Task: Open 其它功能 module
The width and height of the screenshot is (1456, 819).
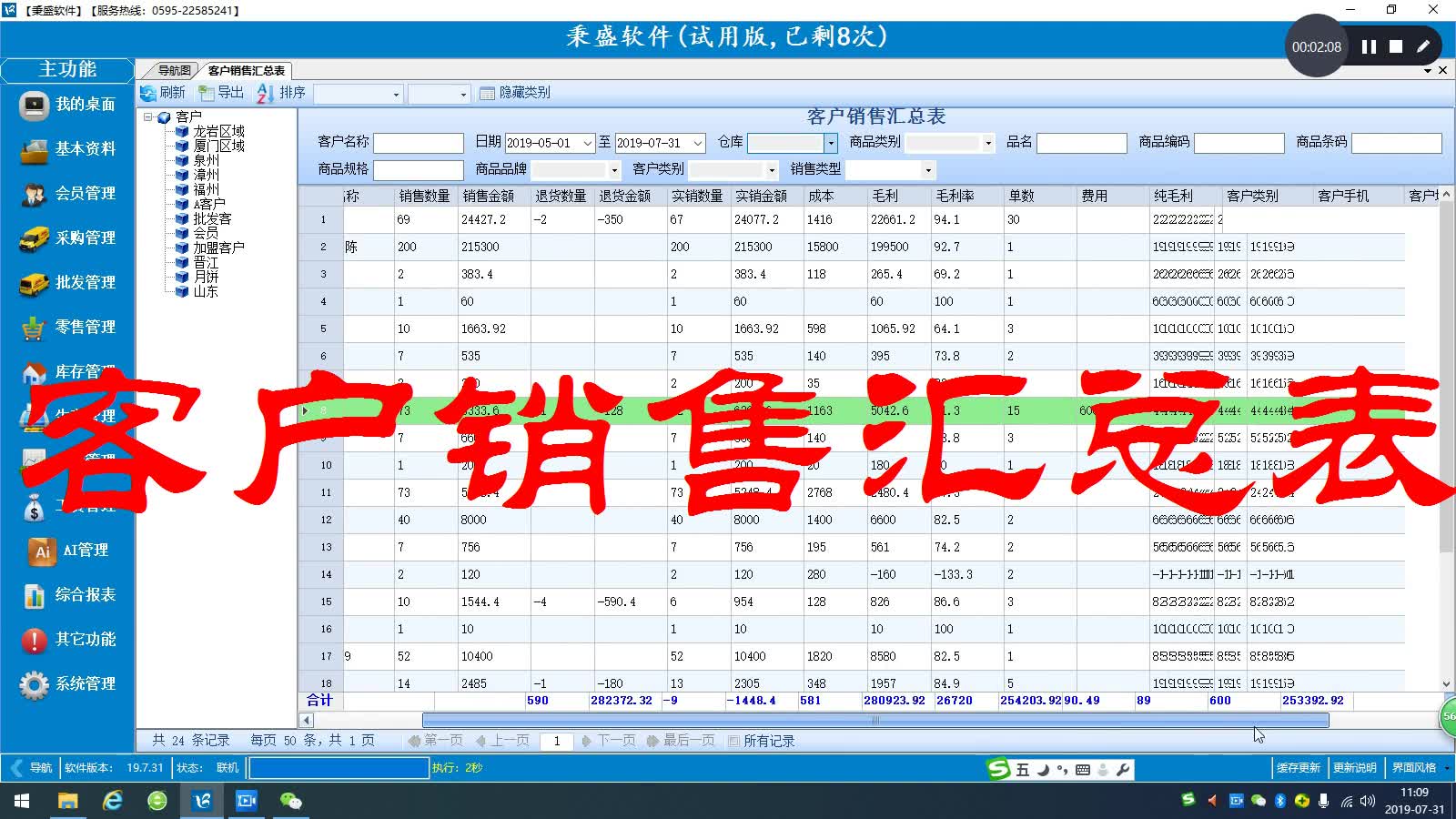Action: (x=68, y=640)
